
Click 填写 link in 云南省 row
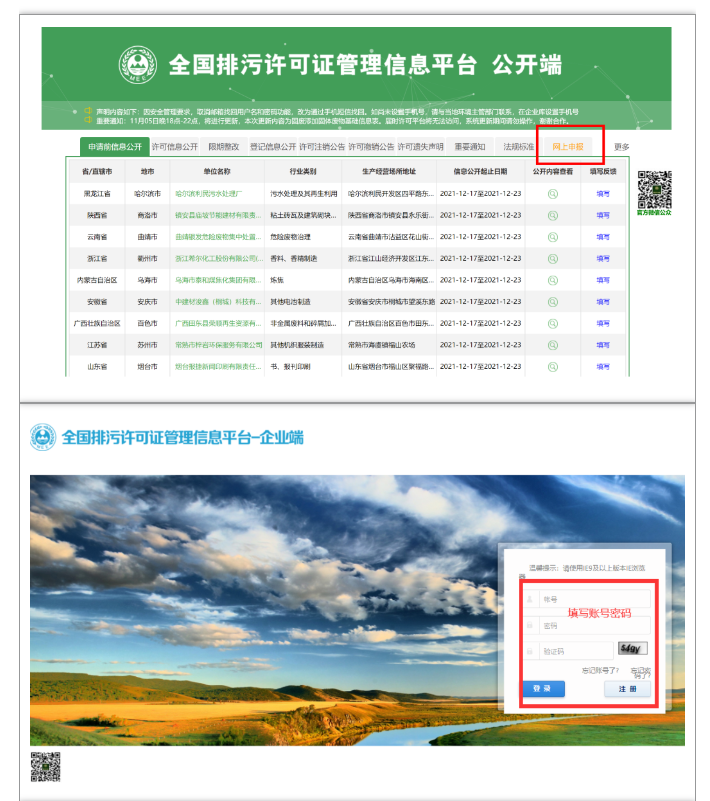click(603, 237)
